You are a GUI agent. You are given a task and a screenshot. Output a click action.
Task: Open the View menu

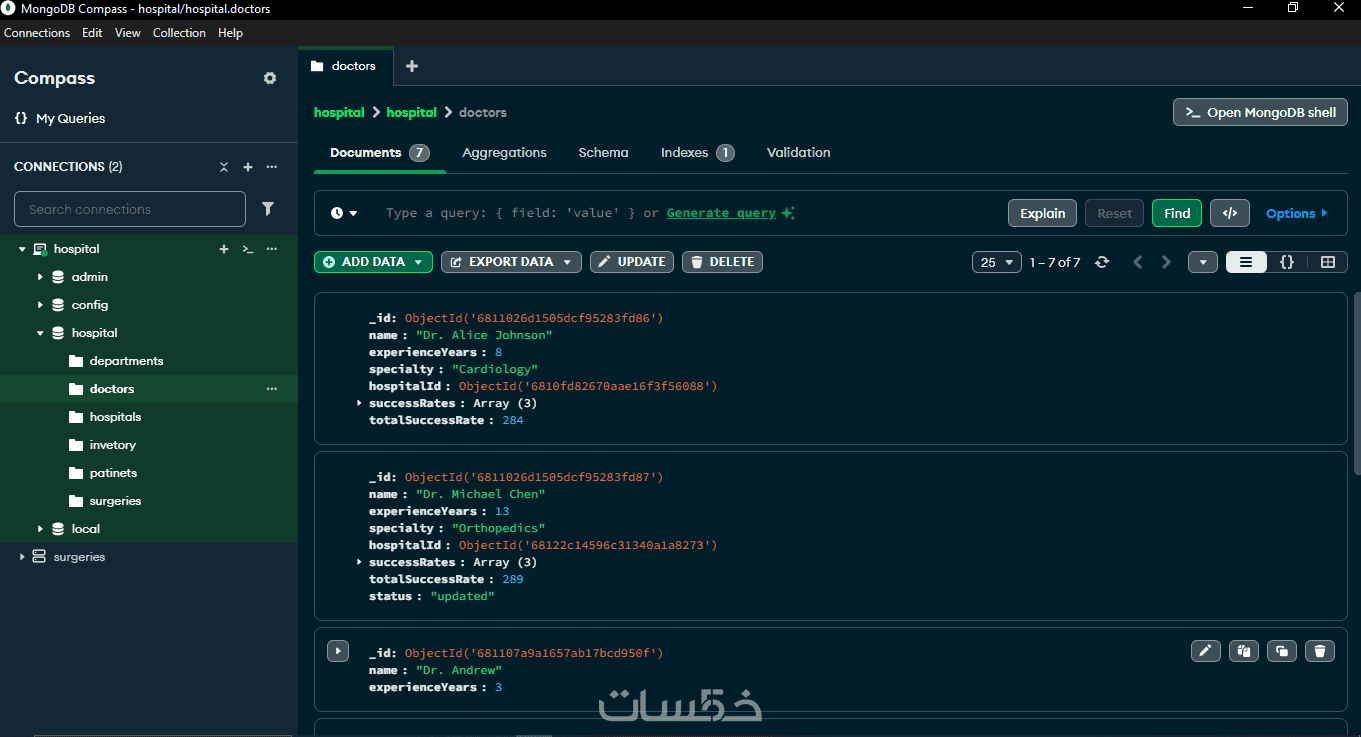tap(128, 33)
